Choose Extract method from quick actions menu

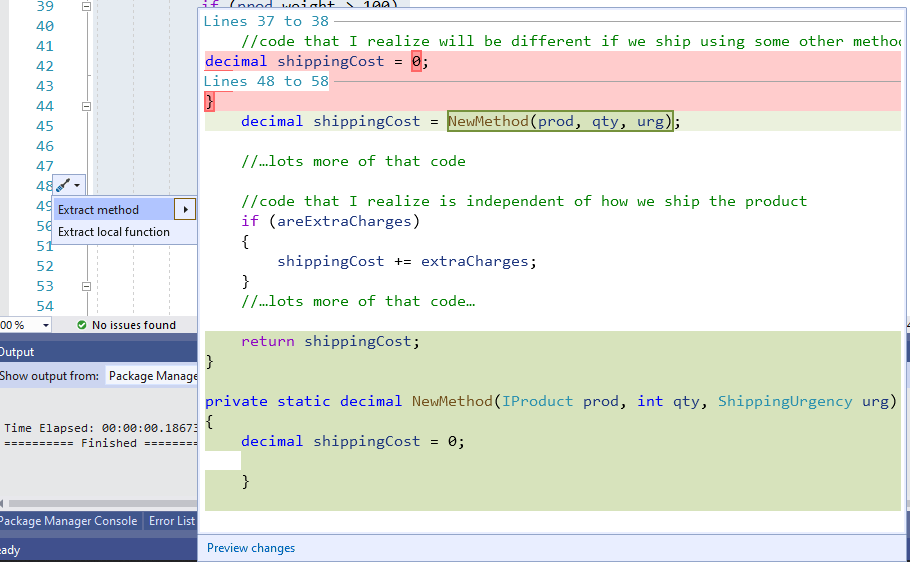(115, 210)
